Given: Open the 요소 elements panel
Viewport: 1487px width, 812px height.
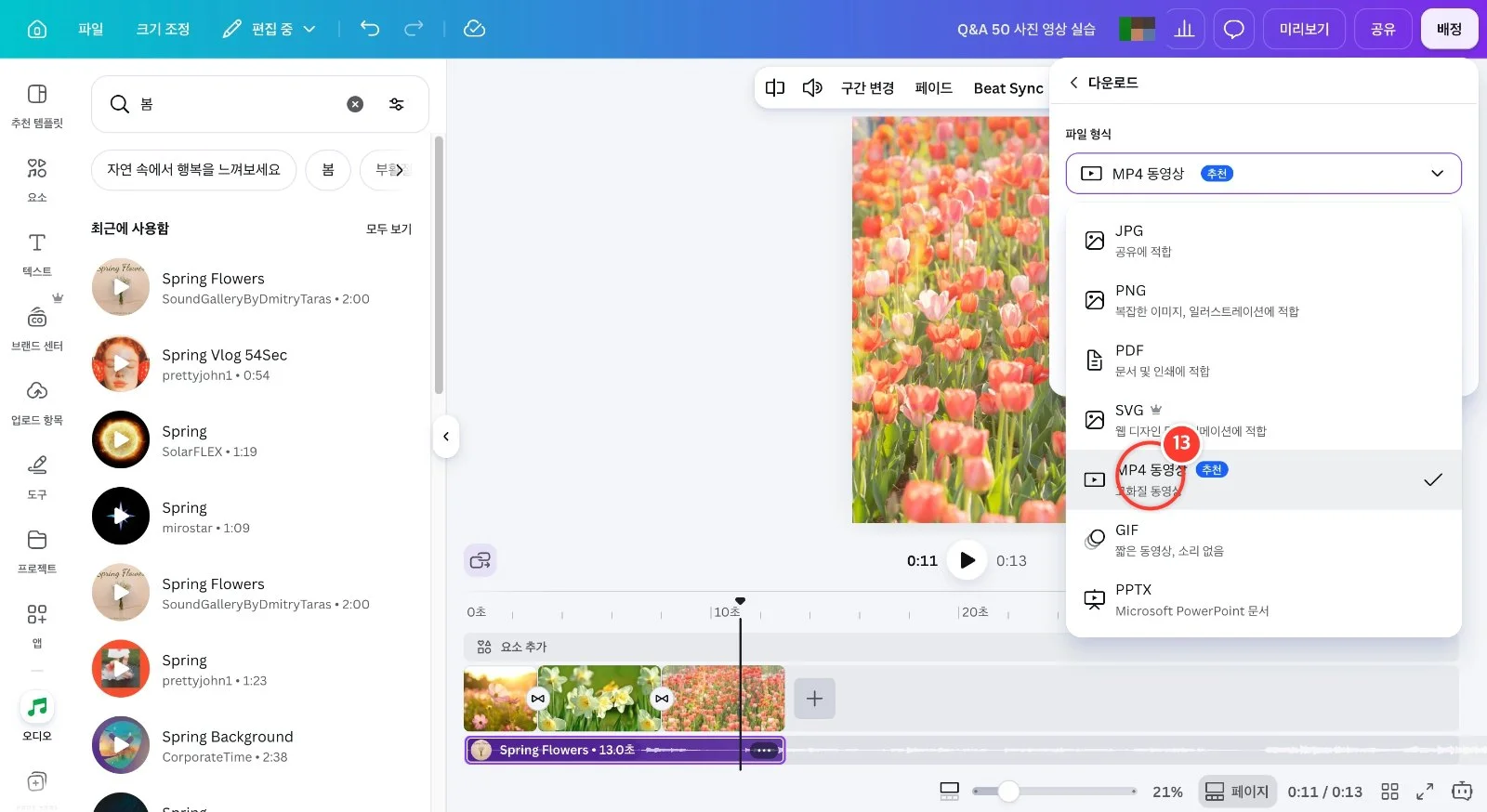Looking at the screenshot, I should click(x=37, y=179).
